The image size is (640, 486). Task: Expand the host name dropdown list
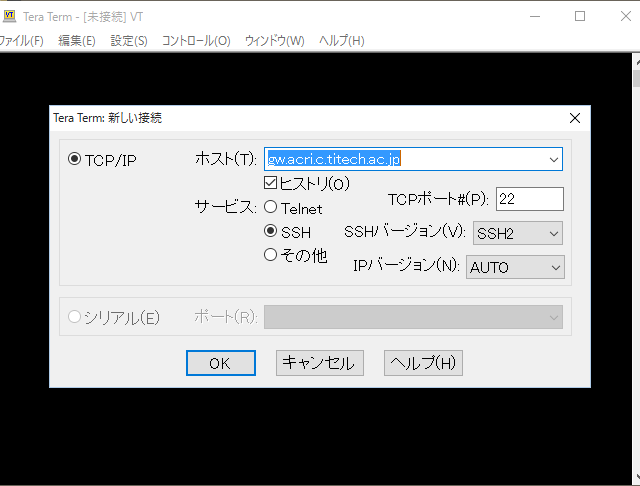553,159
